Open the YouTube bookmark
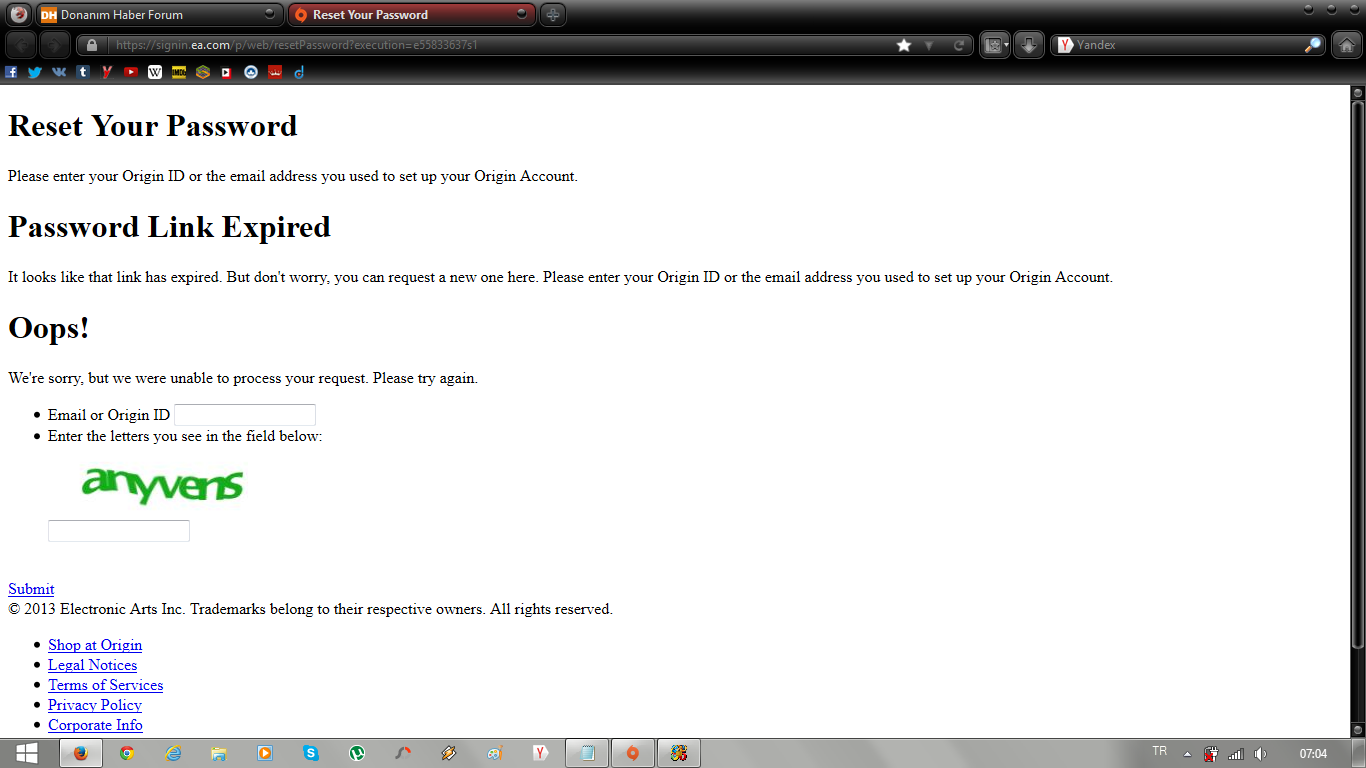The width and height of the screenshot is (1366, 768). [131, 72]
